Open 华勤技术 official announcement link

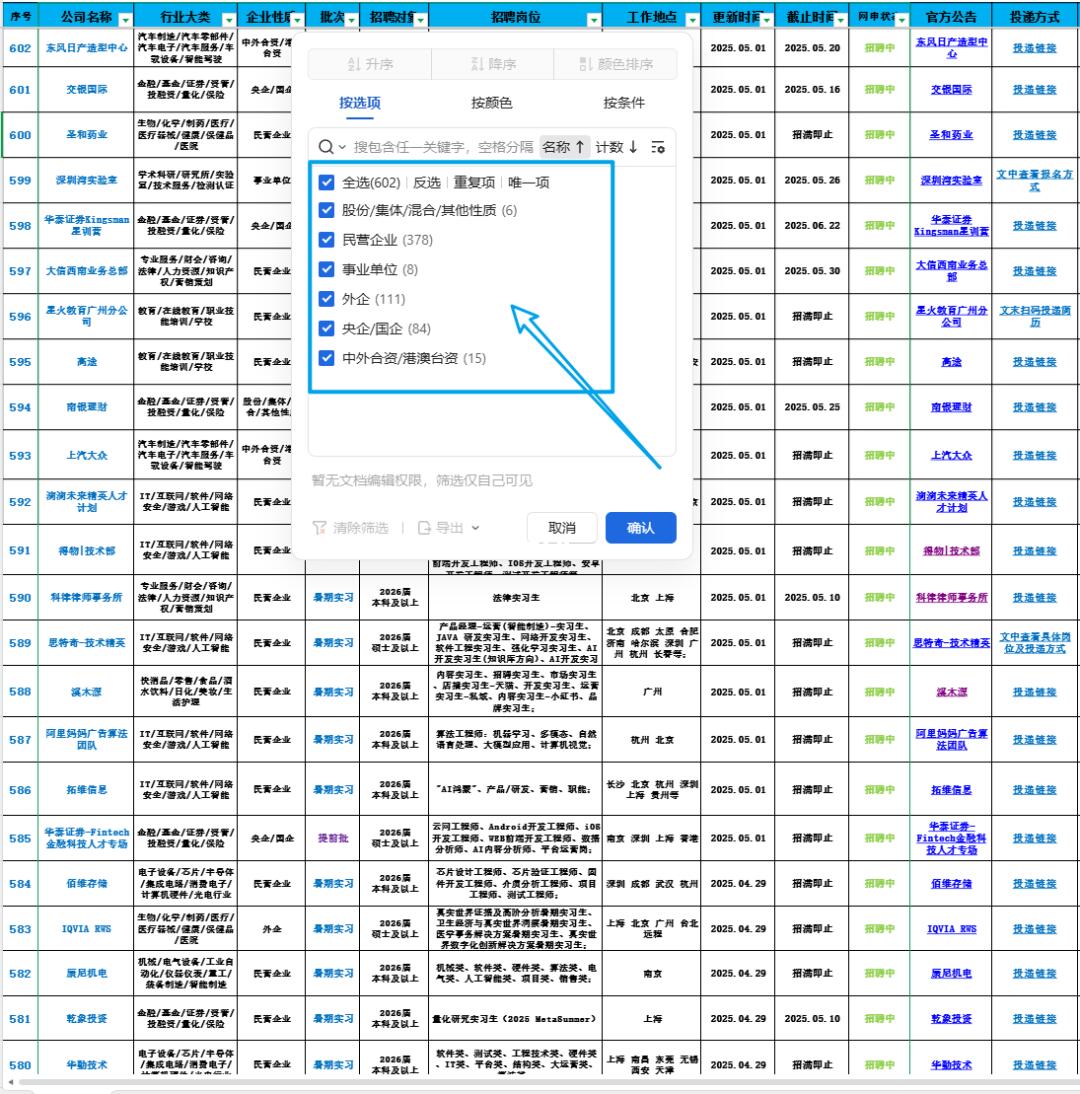click(951, 1065)
